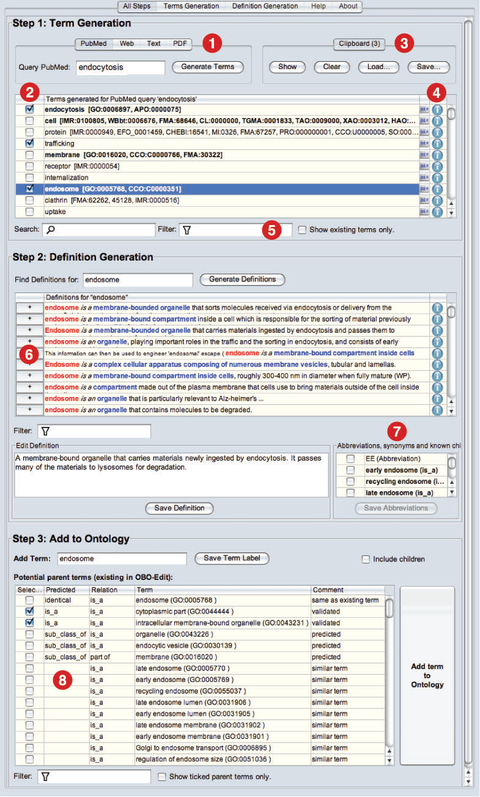Uncheck the trafficking term checkbox
This screenshot has height=797, width=480.
click(x=29, y=143)
